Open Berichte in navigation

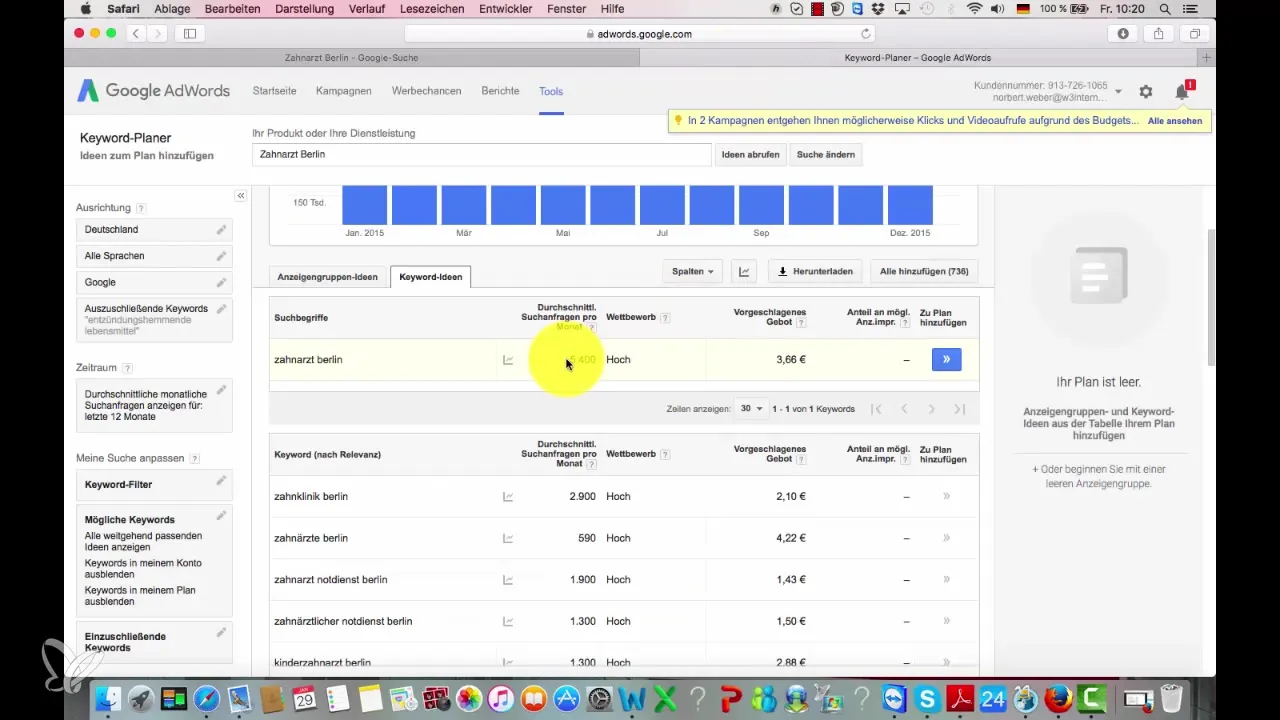(x=500, y=91)
